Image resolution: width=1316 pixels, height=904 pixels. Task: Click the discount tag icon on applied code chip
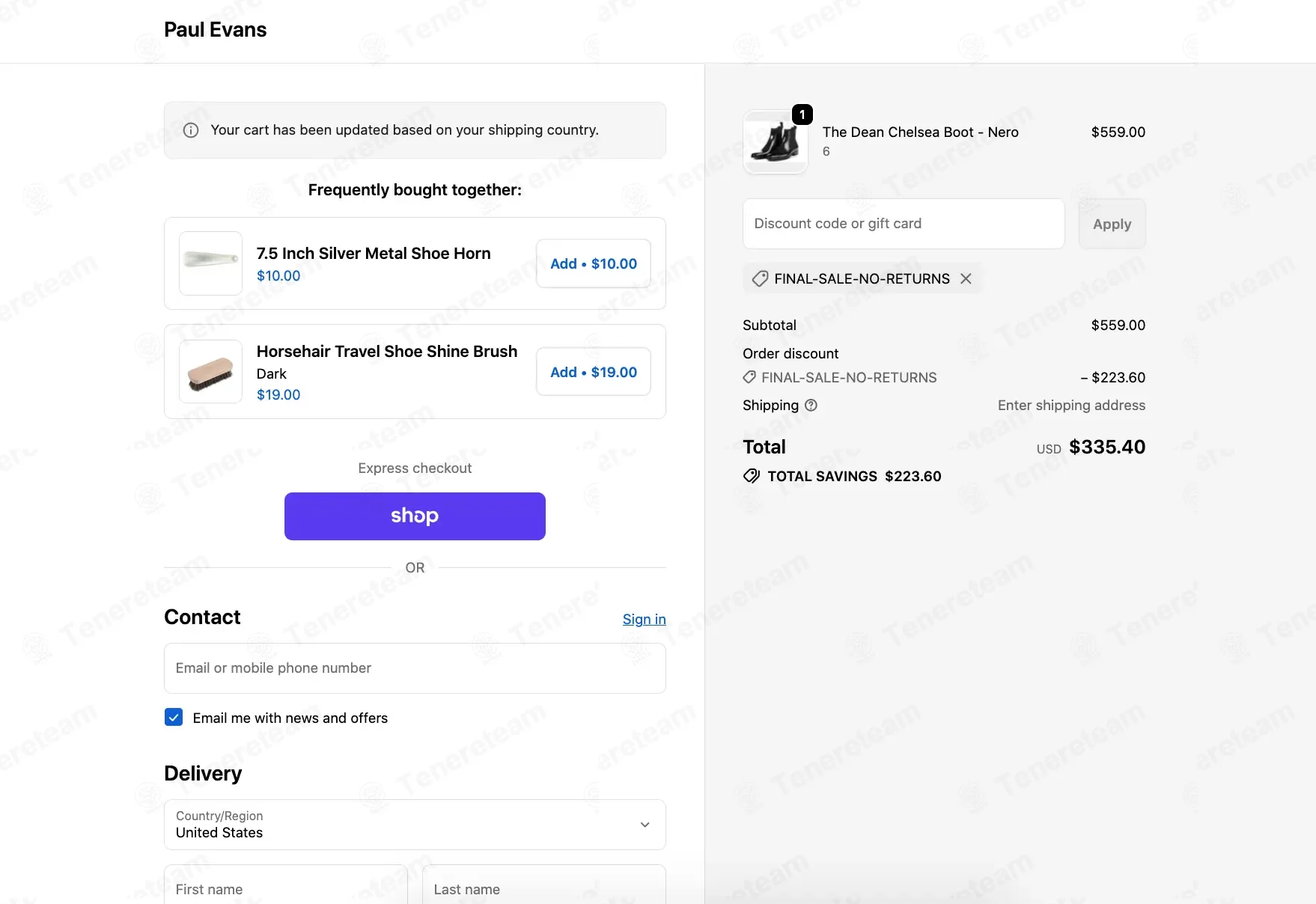click(760, 278)
